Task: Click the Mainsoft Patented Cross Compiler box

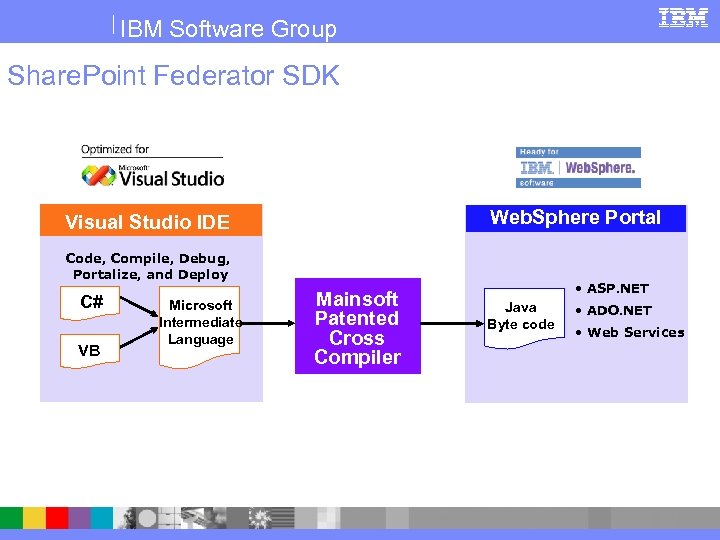Action: pos(358,326)
